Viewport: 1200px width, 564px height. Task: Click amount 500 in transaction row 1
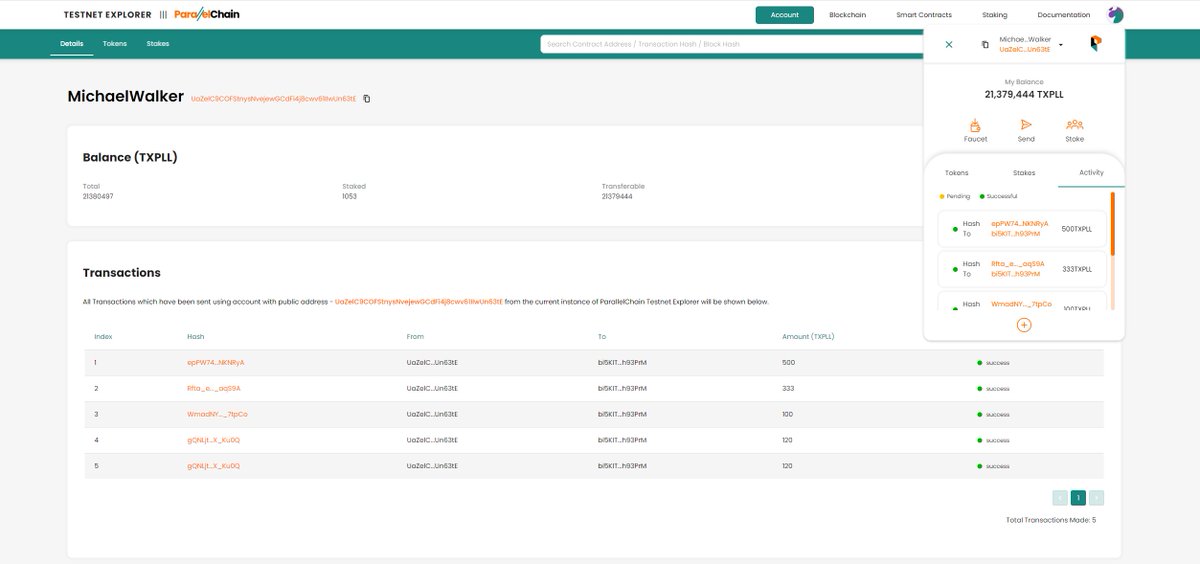(x=788, y=362)
